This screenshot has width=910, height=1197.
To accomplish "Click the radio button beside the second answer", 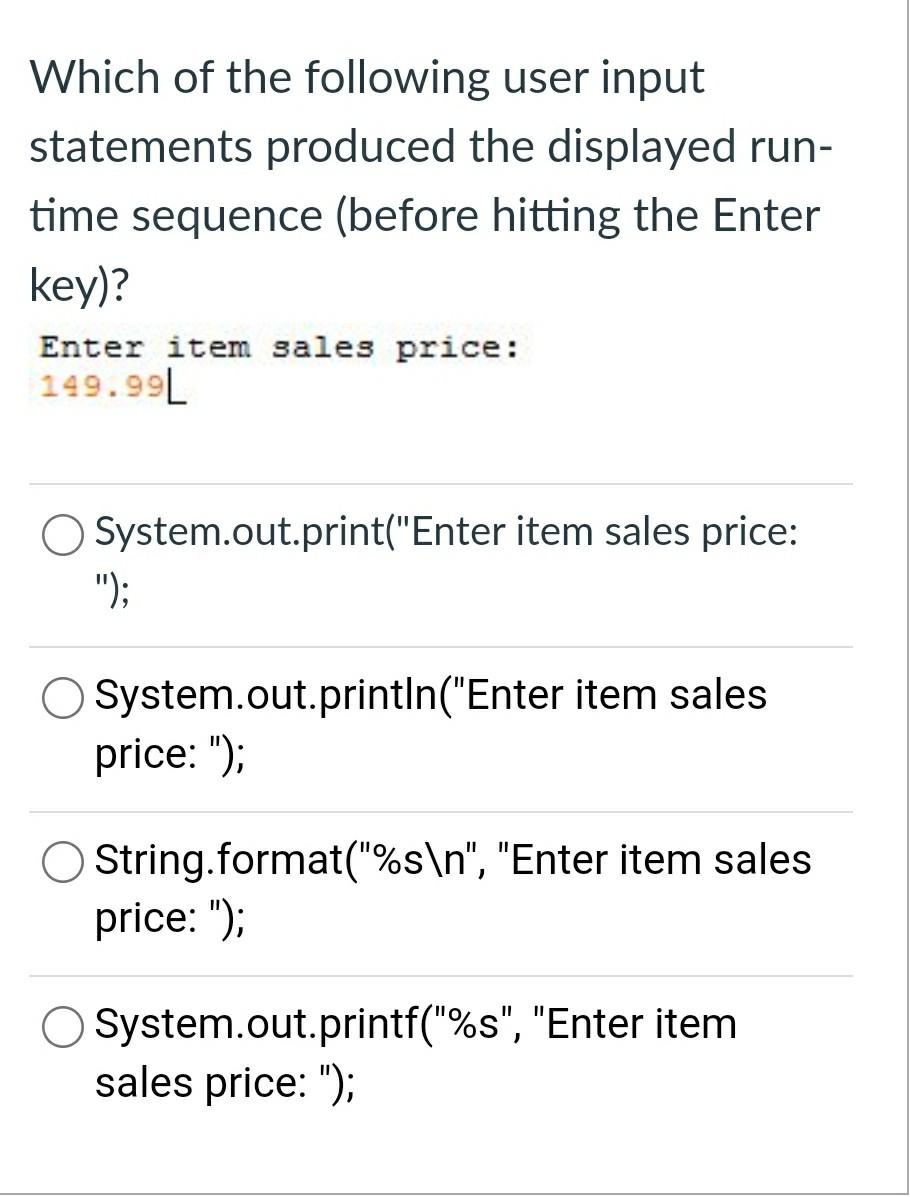I will (62, 696).
